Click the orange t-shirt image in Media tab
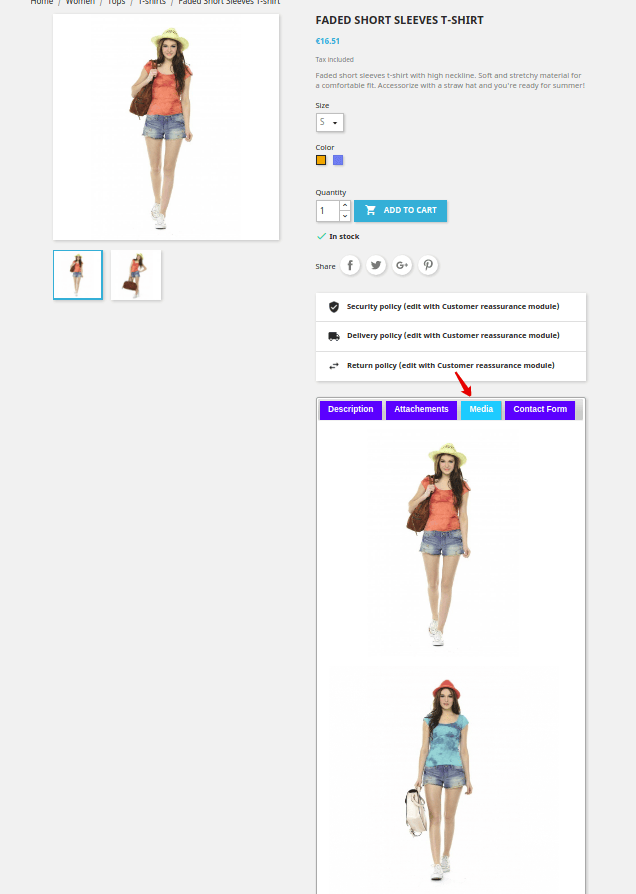Viewport: 636px width, 894px height. click(440, 543)
